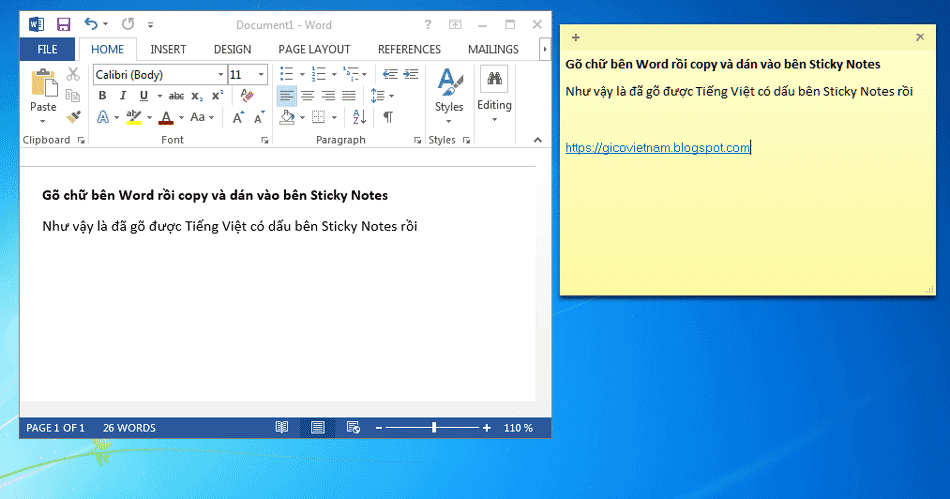
Task: Click Decrease Indent icon
Action: pyautogui.click(x=390, y=74)
